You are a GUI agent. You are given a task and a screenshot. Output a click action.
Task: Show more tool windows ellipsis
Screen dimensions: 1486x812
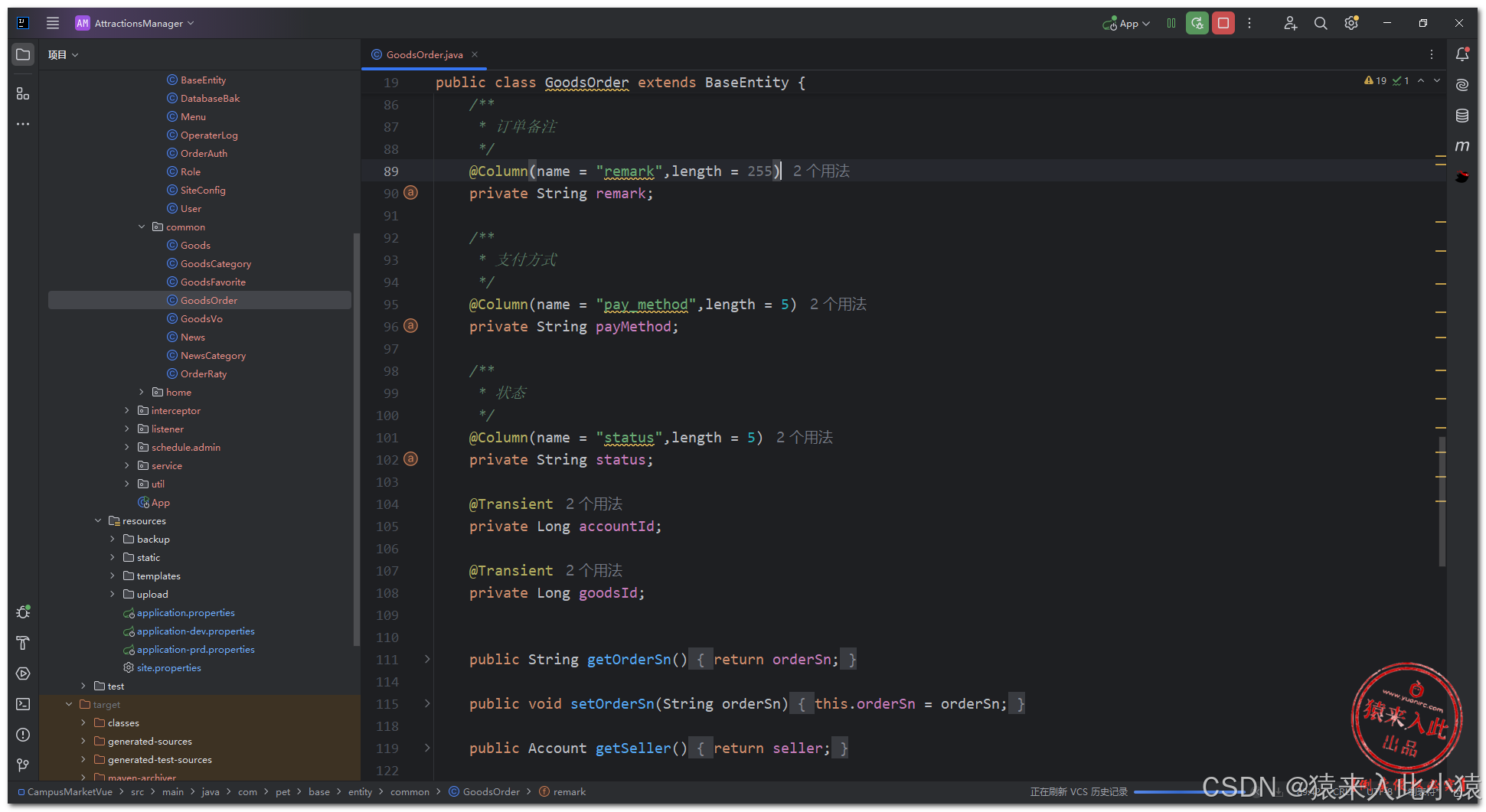pos(23,124)
